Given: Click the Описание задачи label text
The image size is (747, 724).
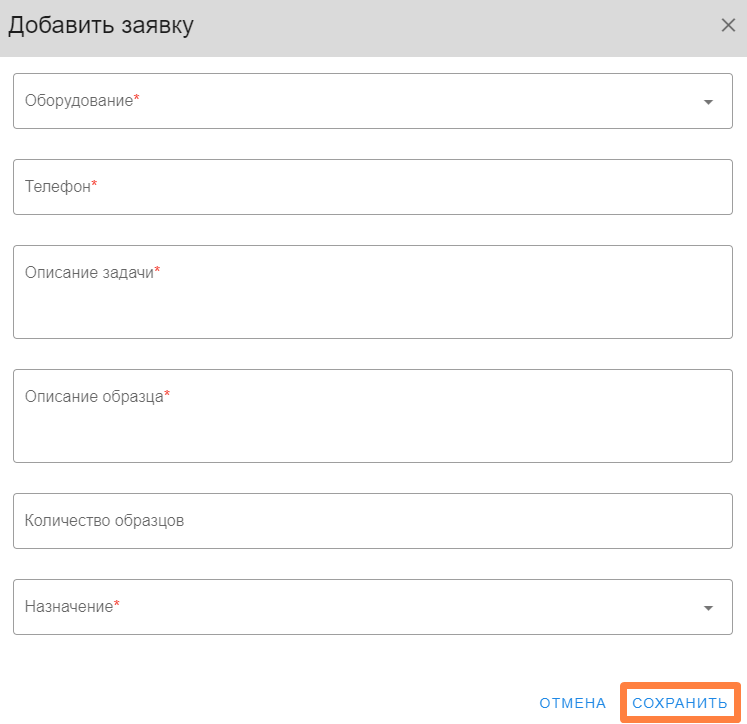Looking at the screenshot, I should pyautogui.click(x=88, y=273).
